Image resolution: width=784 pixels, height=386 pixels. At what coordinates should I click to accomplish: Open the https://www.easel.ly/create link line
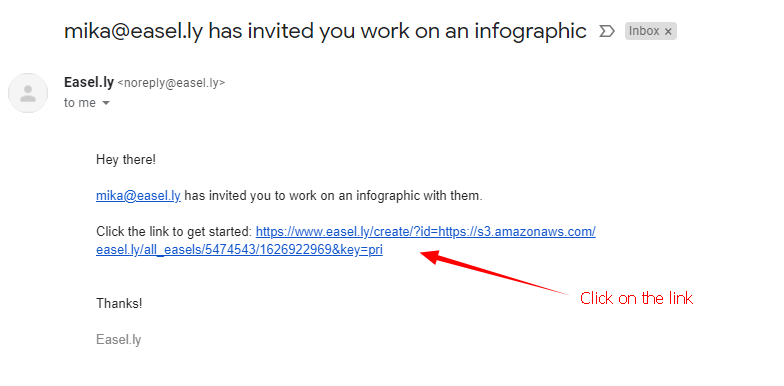pos(426,232)
